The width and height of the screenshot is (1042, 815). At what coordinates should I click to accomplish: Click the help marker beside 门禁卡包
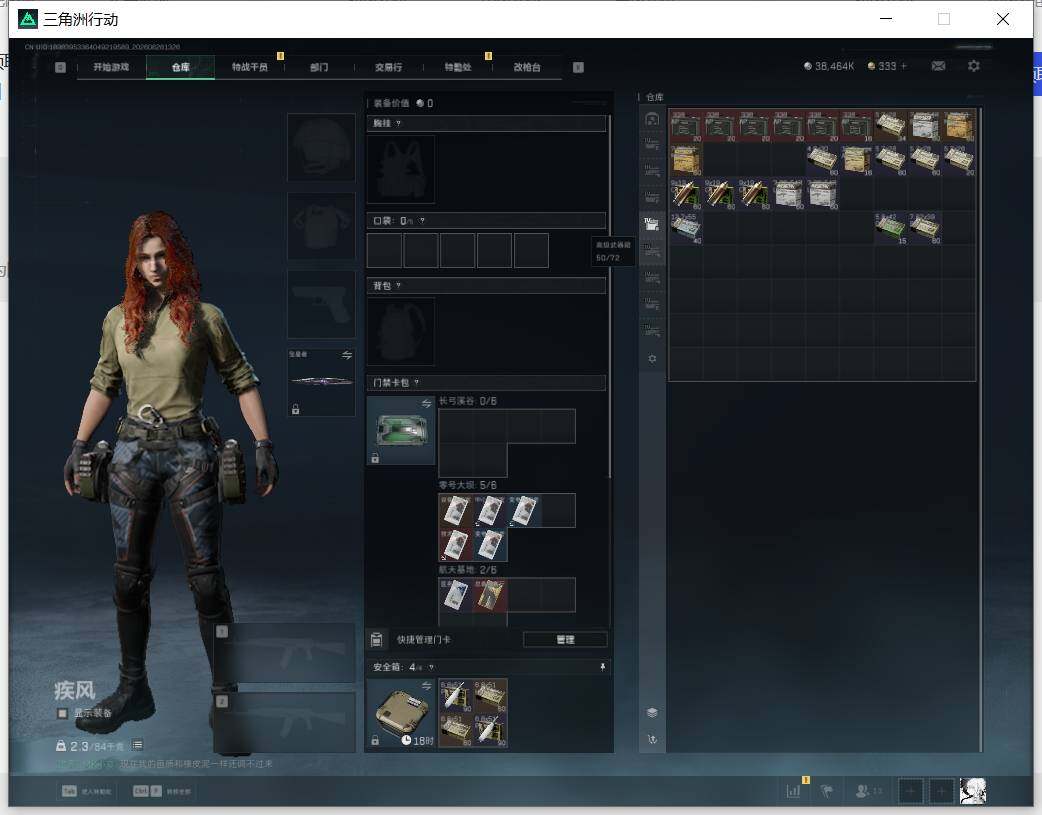click(416, 383)
